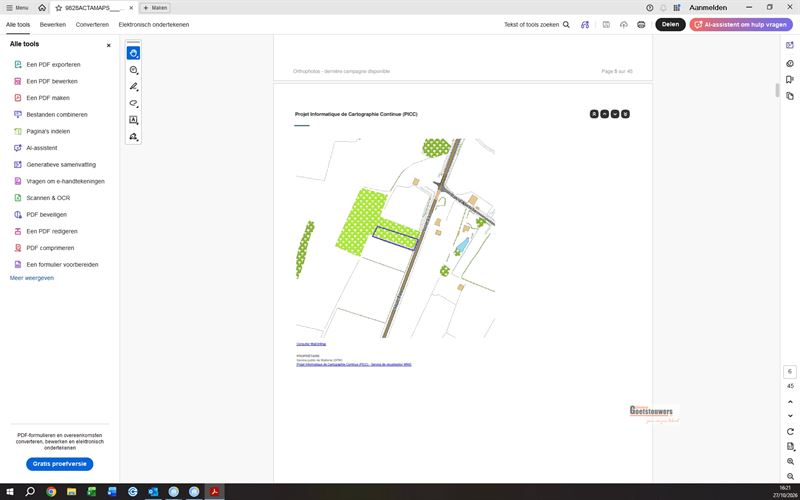
Task: Click the save icon in top toolbar
Action: [x=606, y=24]
